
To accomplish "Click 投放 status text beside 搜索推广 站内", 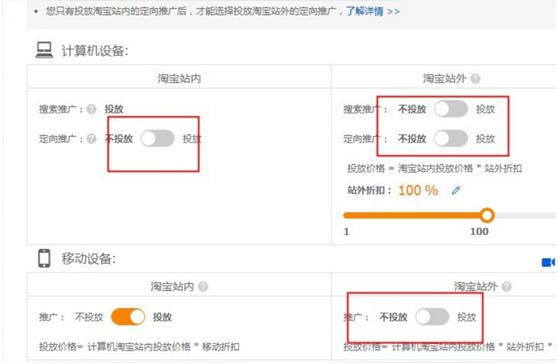I will (x=114, y=109).
